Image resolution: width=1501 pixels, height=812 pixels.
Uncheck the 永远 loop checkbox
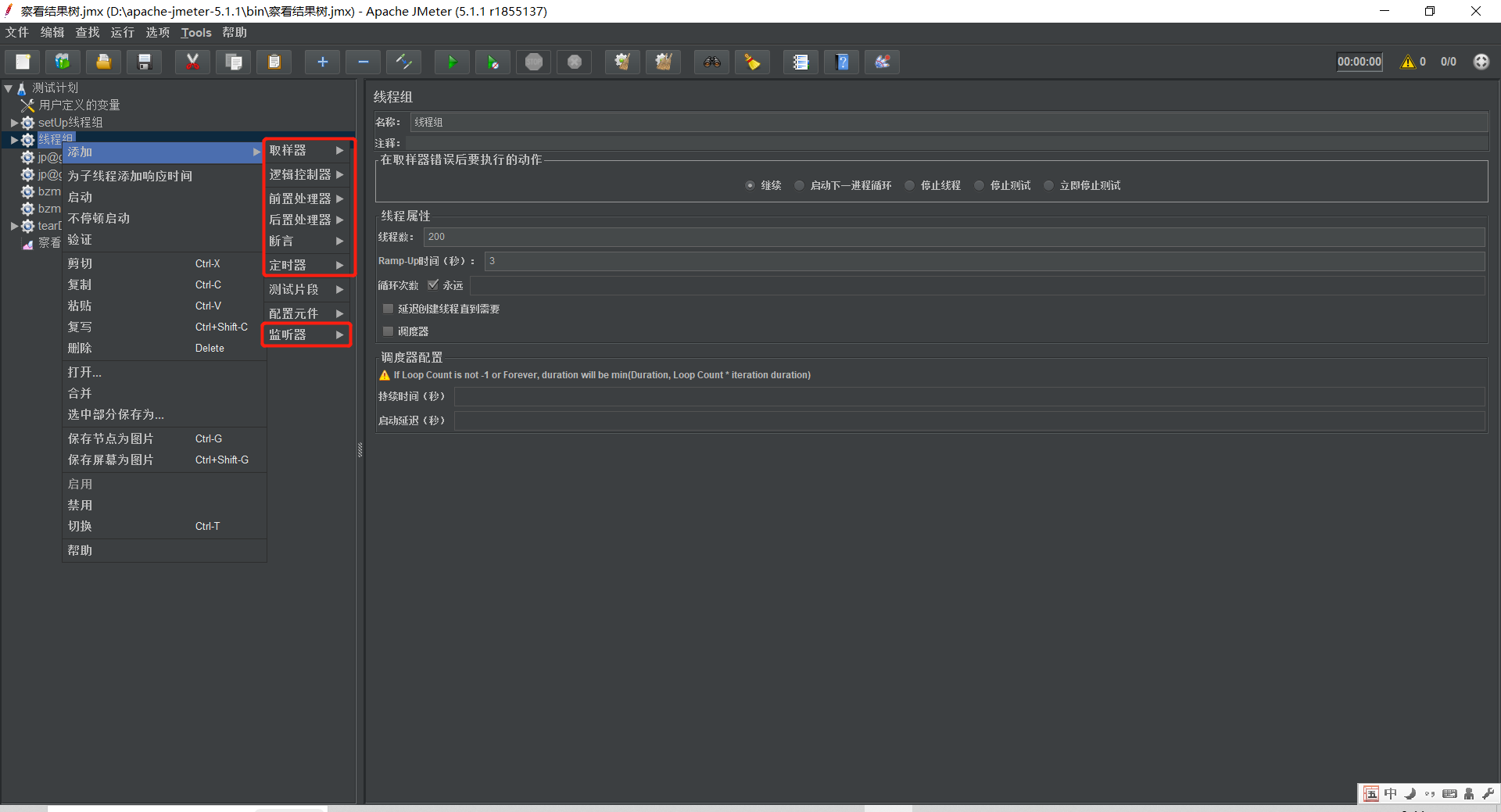point(433,285)
